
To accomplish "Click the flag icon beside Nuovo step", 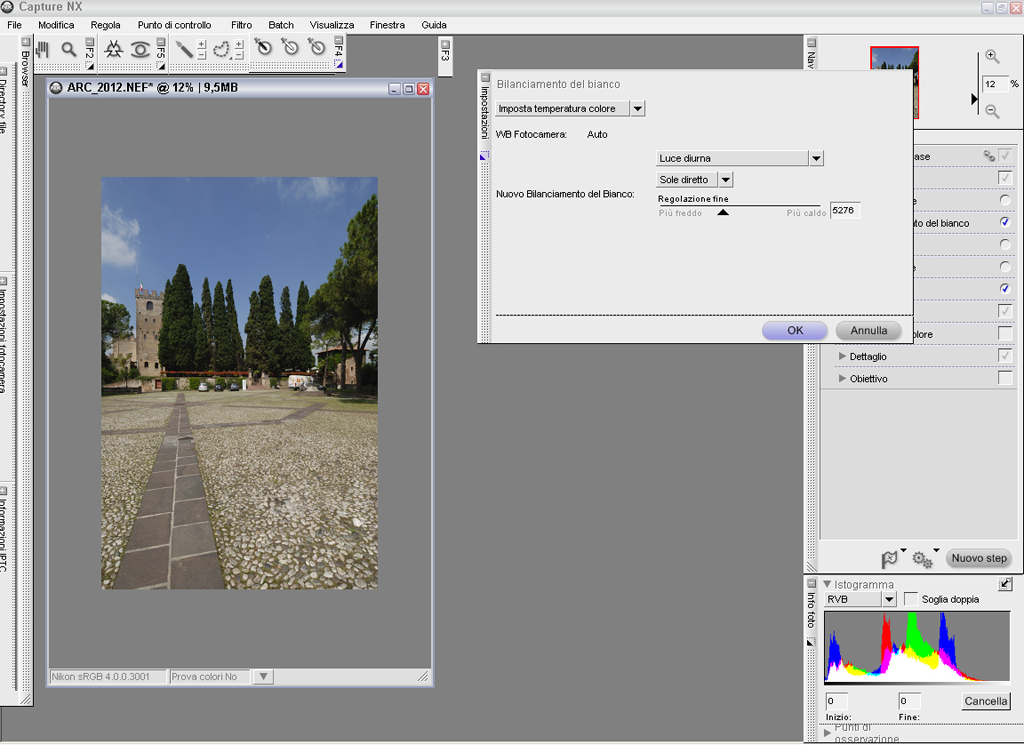I will click(x=889, y=559).
